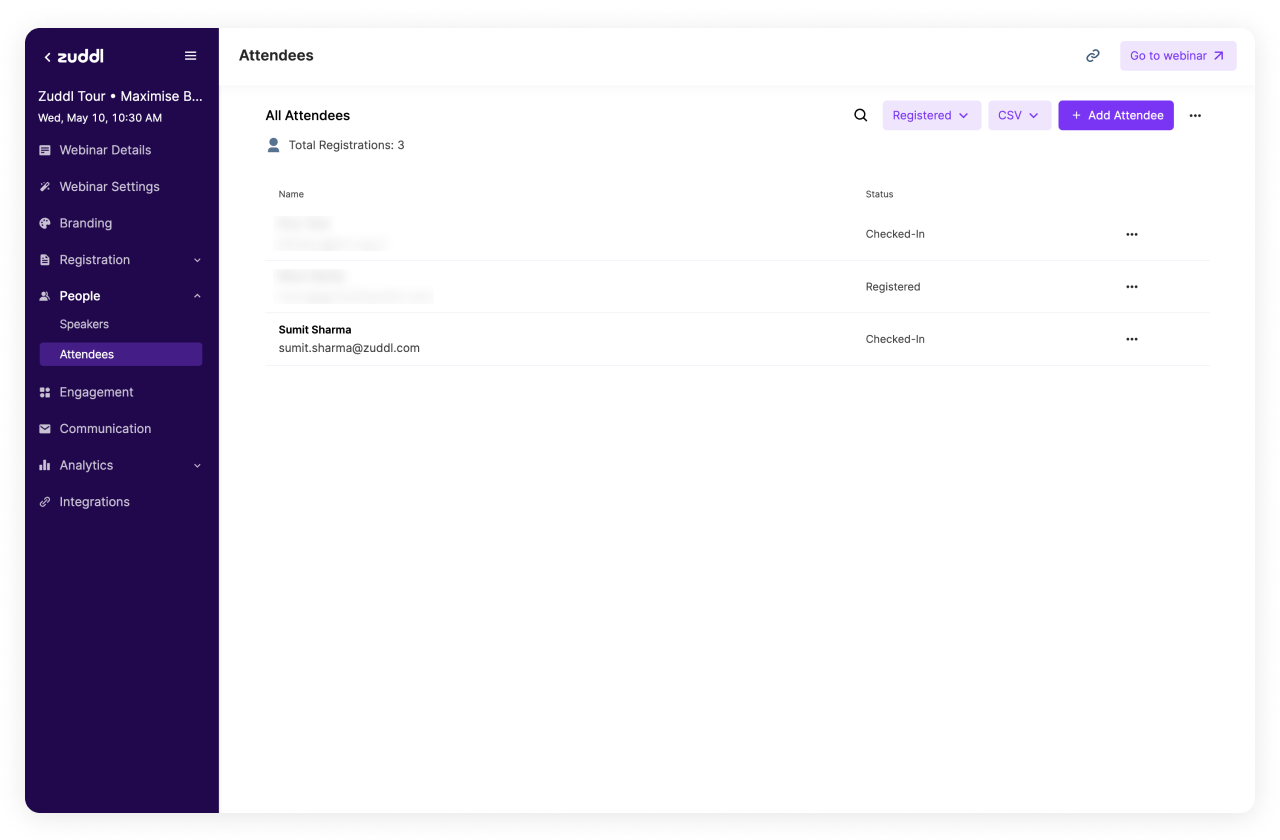Screen dimensions: 1280x840
Task: Click the People group icon
Action: tap(45, 296)
